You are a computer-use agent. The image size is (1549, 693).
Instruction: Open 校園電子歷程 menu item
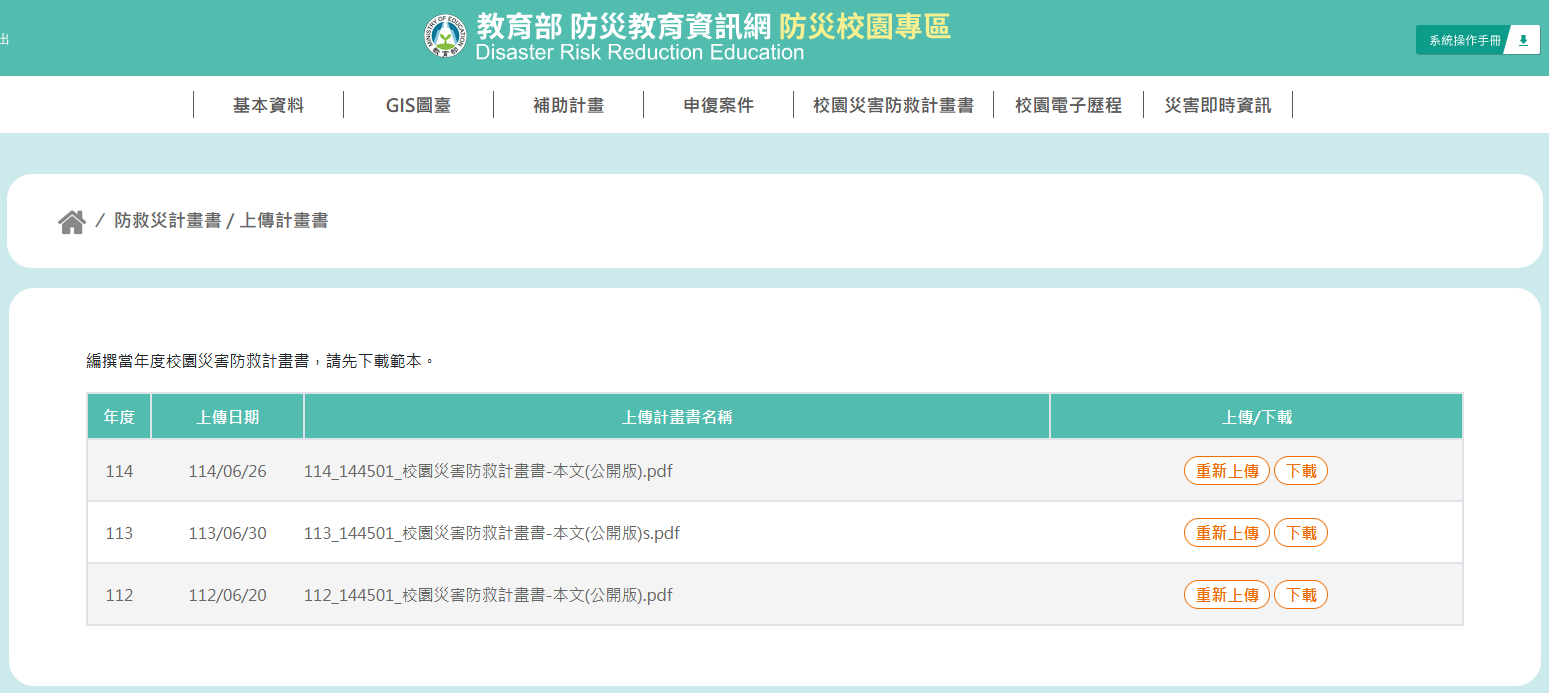click(1068, 105)
